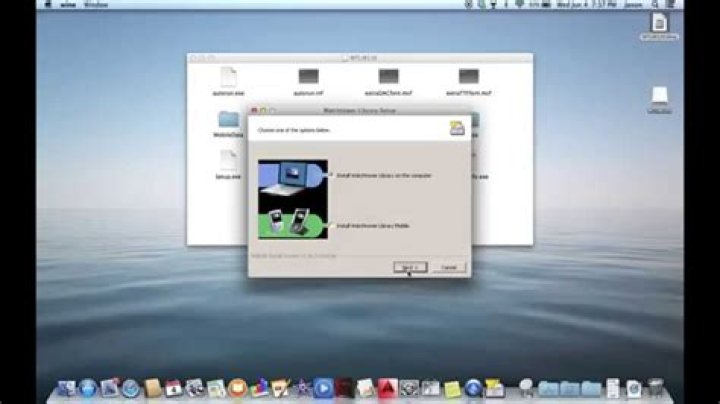
Task: Select the autorun.exe file icon
Action: (228, 77)
